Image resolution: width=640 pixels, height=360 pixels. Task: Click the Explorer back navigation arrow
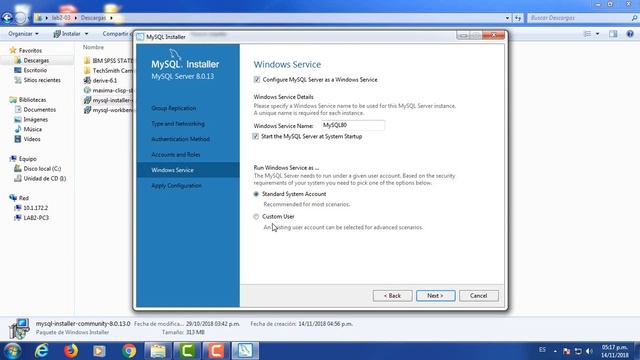7,18
